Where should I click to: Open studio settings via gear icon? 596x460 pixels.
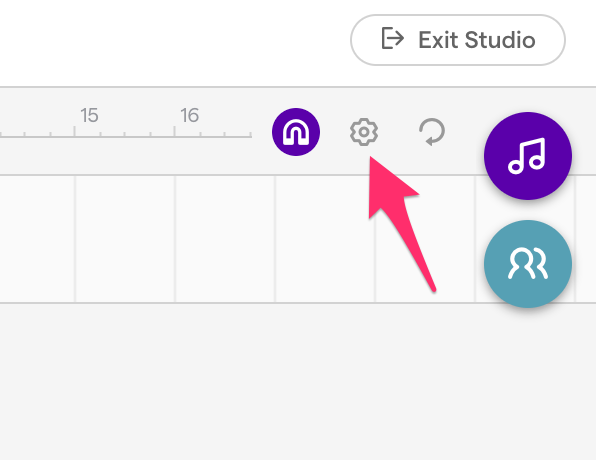(364, 132)
